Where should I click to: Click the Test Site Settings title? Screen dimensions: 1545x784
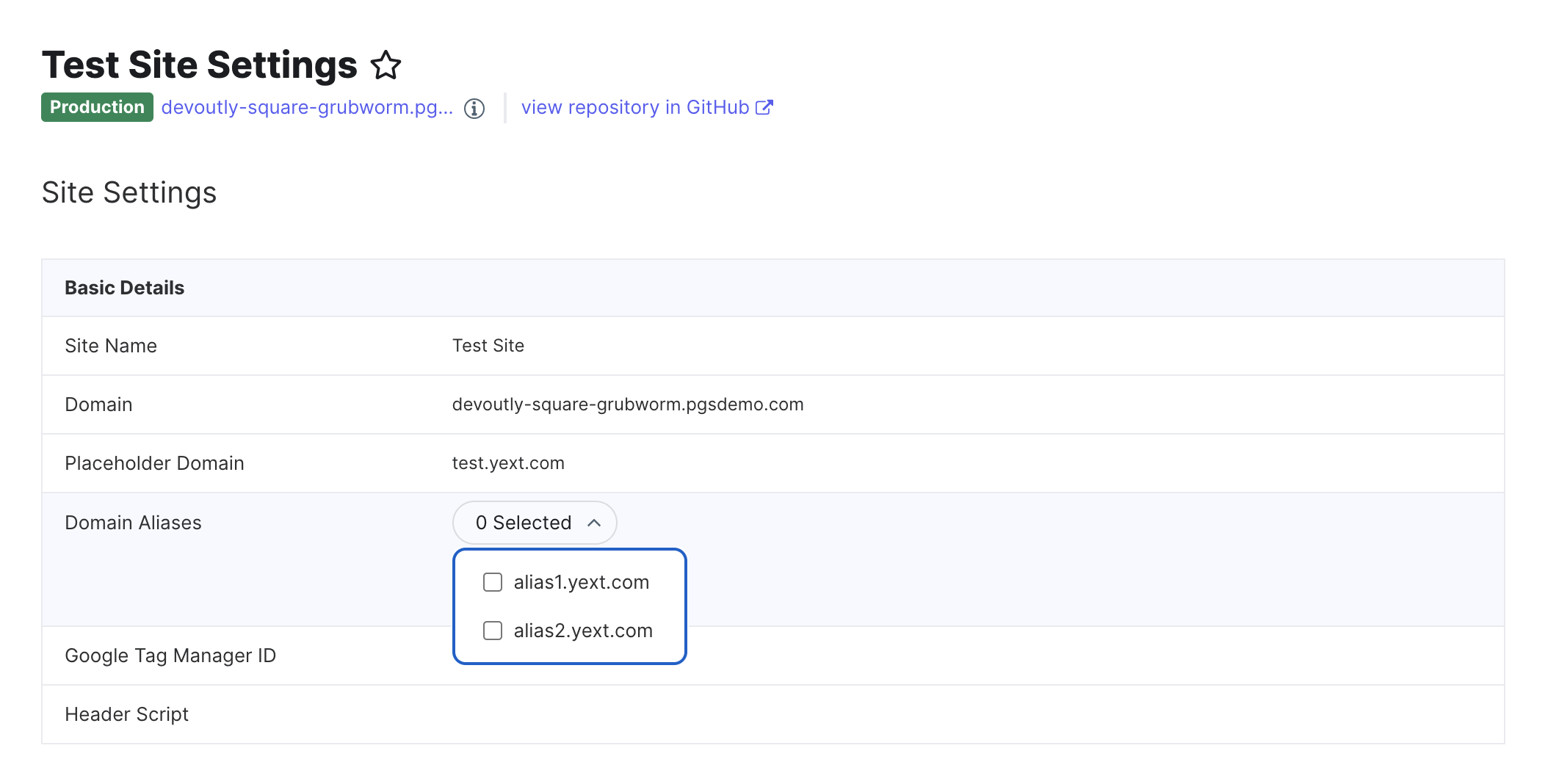(200, 65)
